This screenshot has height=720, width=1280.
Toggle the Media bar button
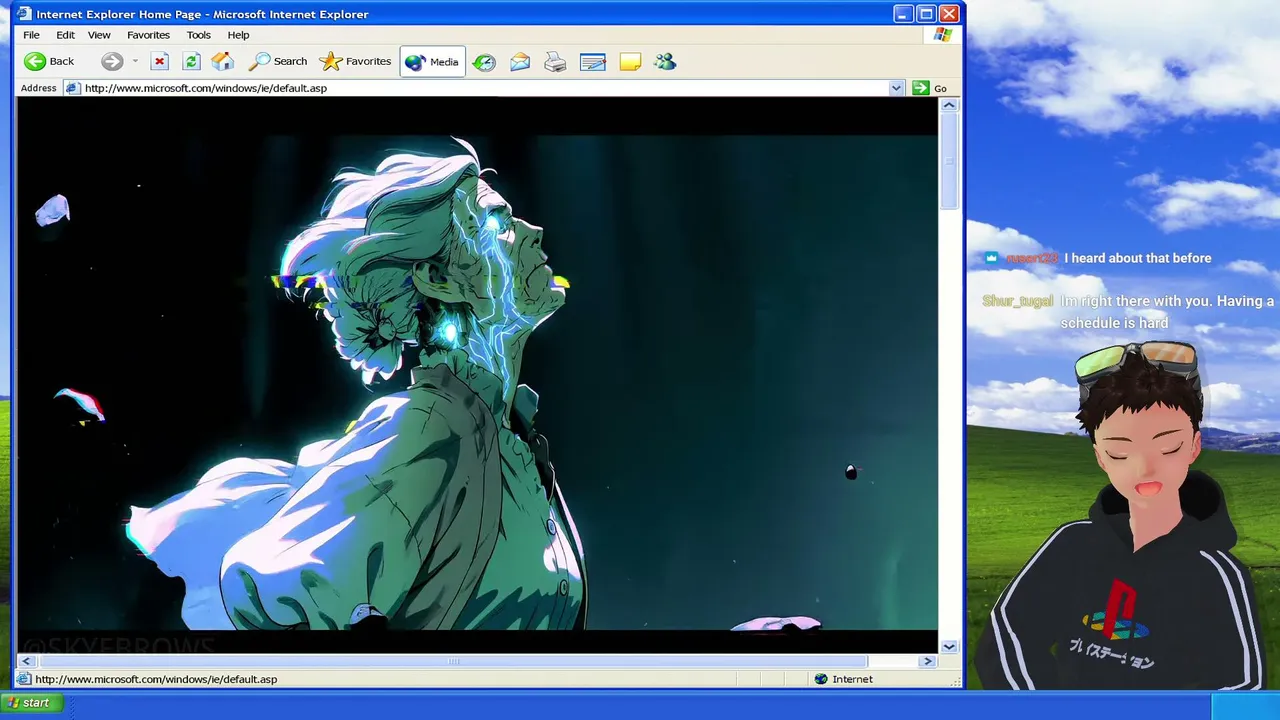point(432,62)
